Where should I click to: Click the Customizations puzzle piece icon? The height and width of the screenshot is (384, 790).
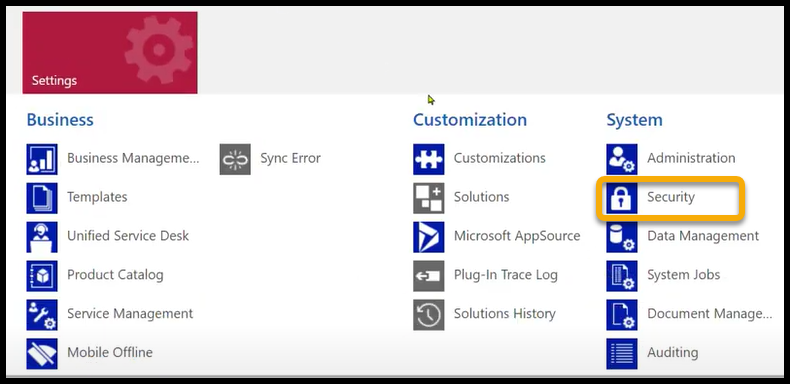click(429, 159)
